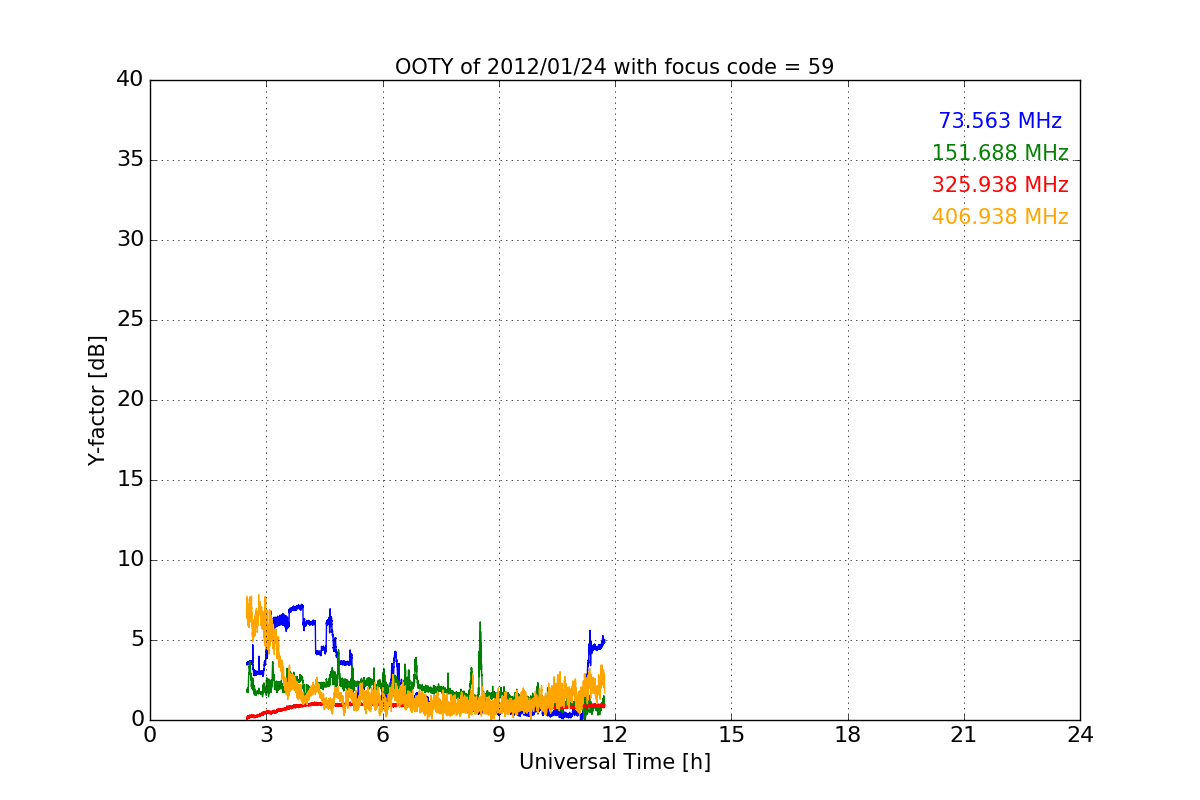
Task: Click the x-axis tick label 6
Action: tap(383, 734)
